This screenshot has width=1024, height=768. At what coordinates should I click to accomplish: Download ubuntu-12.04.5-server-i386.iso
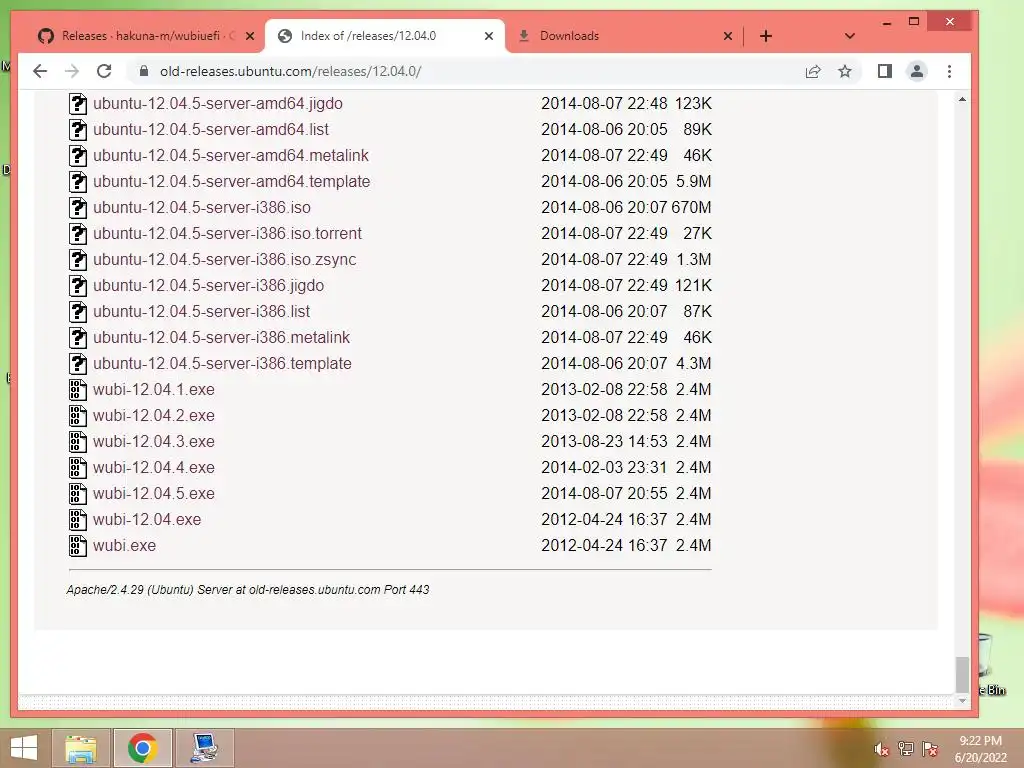[x=202, y=207]
